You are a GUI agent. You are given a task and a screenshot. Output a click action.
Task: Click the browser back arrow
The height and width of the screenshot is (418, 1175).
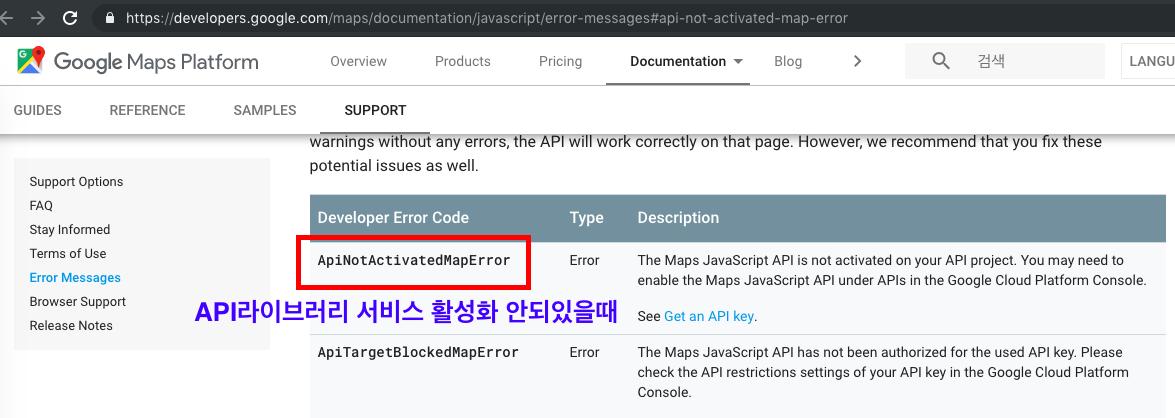click(6, 17)
